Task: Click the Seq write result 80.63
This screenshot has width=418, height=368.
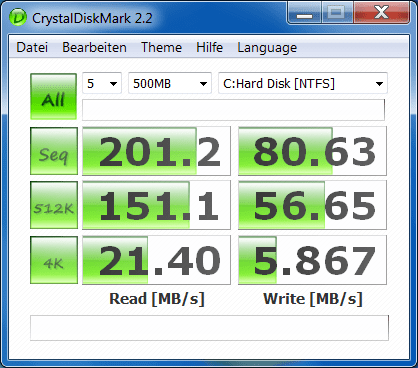Action: (312, 151)
